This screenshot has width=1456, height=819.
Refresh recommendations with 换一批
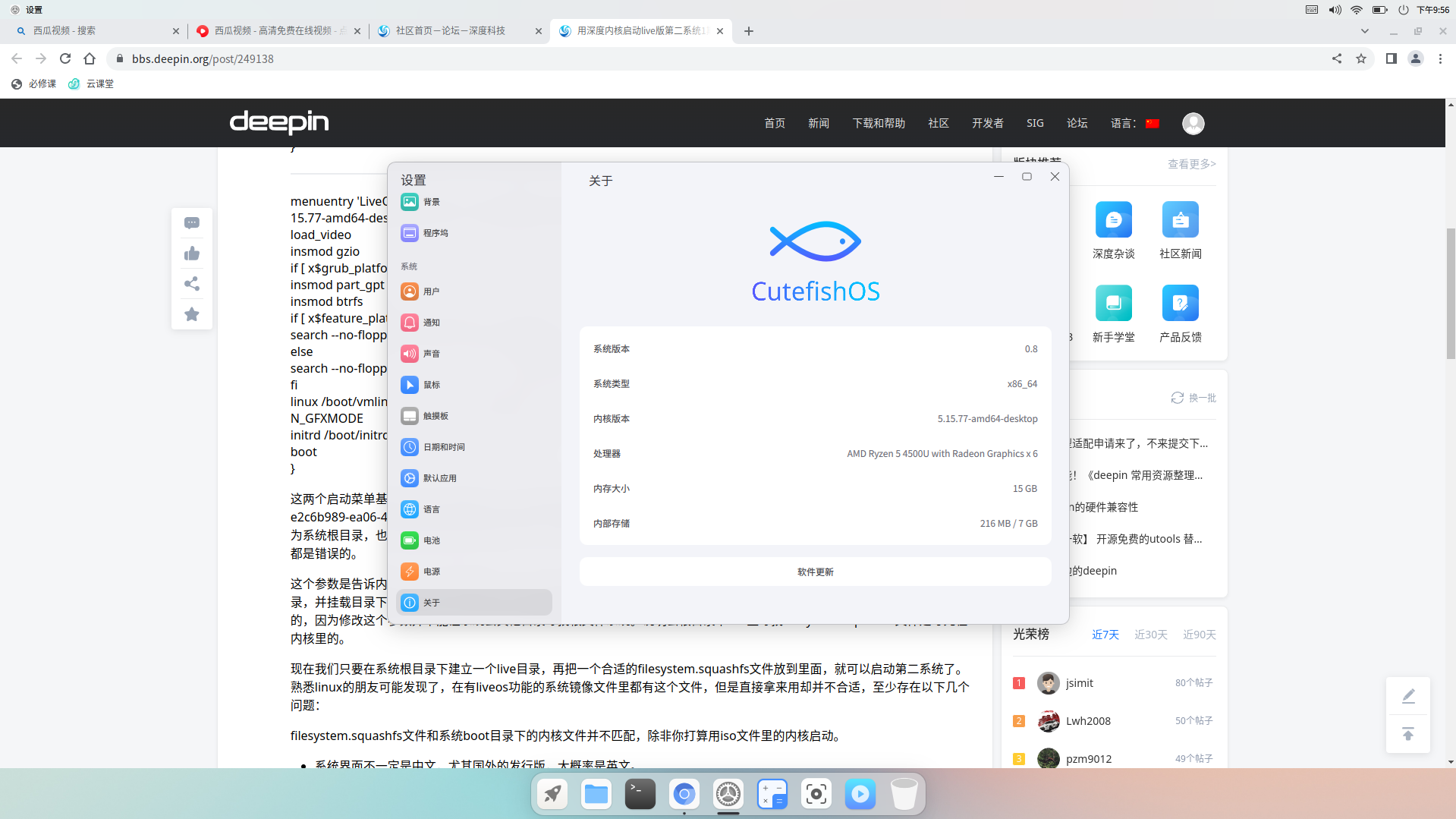1193,398
